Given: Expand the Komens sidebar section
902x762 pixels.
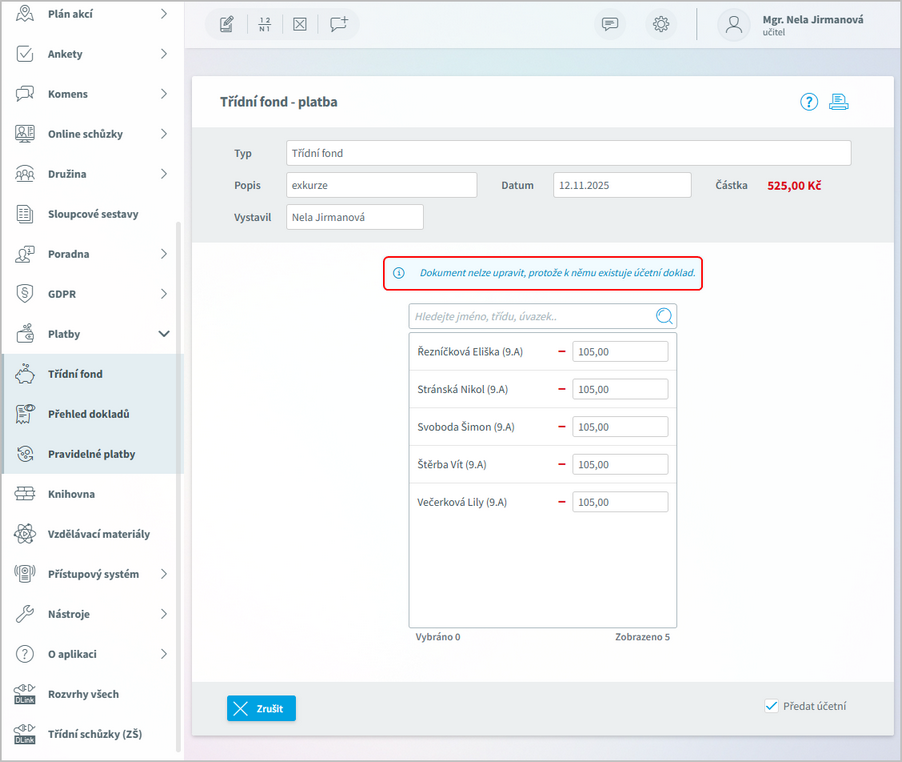Looking at the screenshot, I should 164,94.
